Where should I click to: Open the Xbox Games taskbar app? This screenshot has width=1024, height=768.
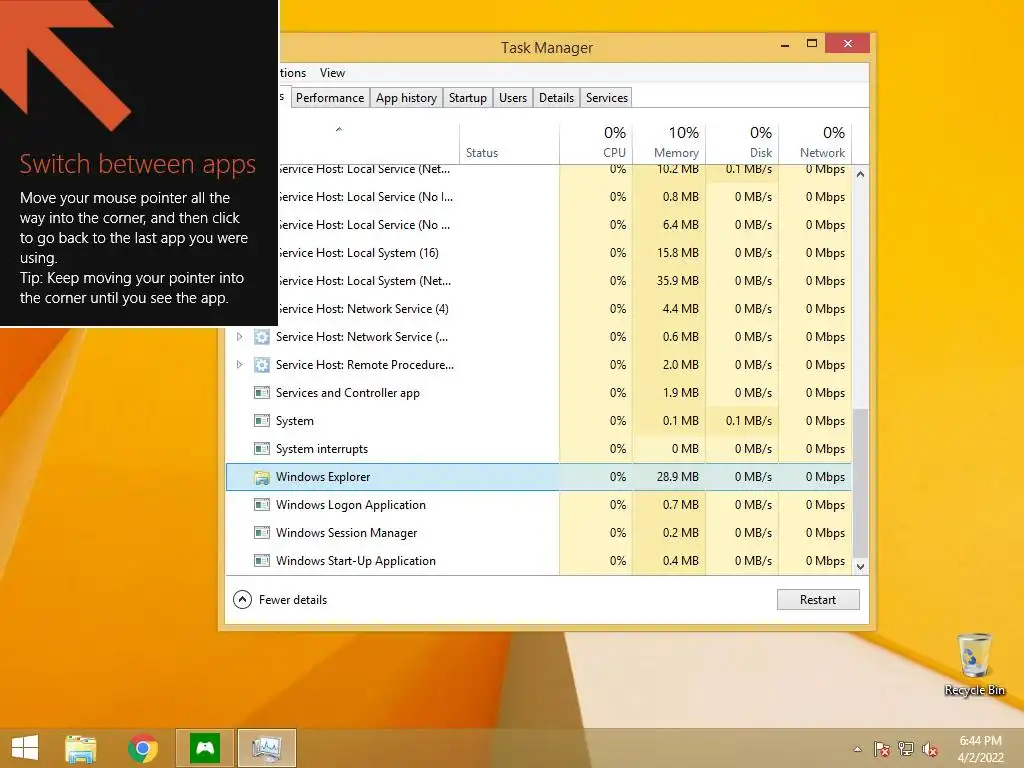(x=205, y=748)
